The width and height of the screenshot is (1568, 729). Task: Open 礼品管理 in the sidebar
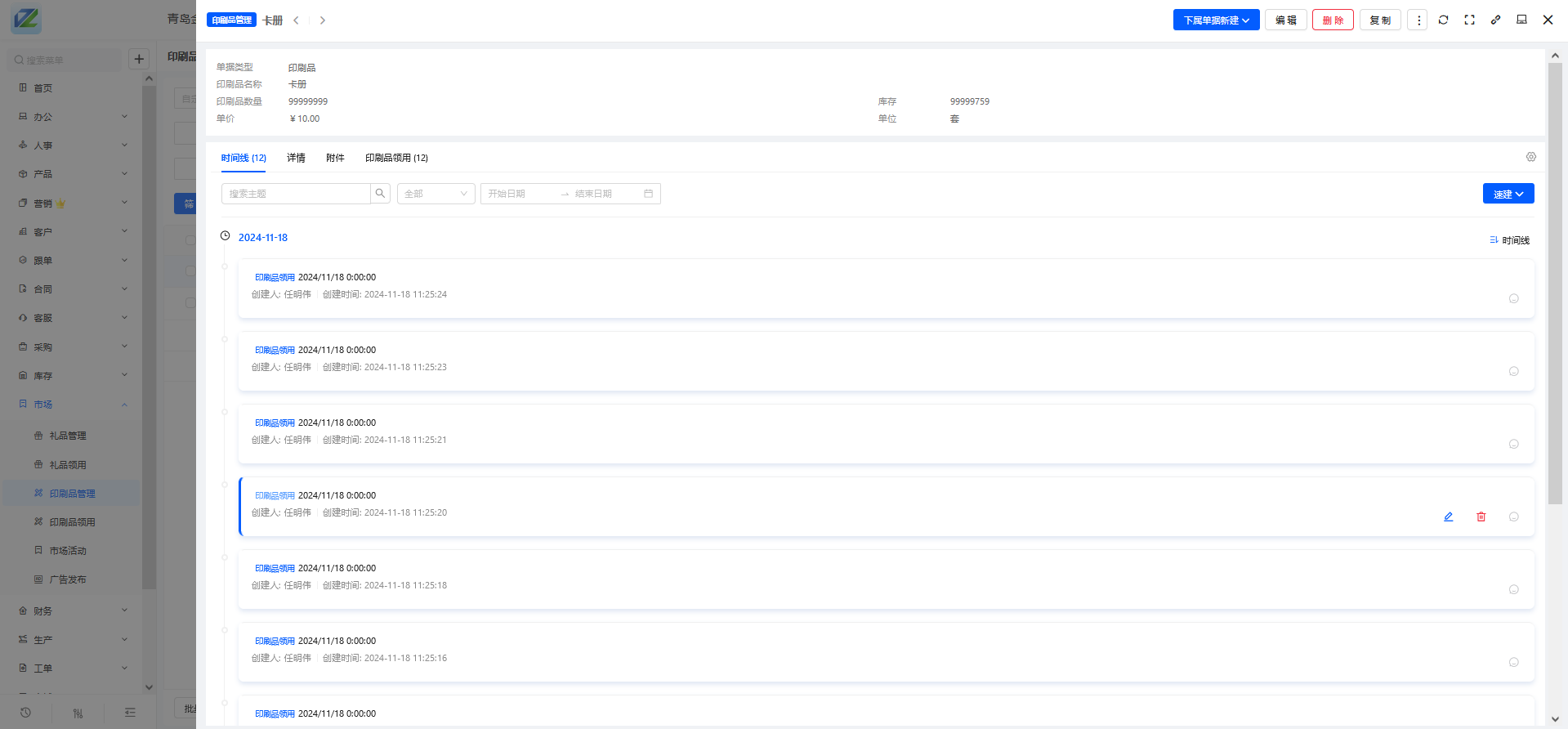click(68, 436)
